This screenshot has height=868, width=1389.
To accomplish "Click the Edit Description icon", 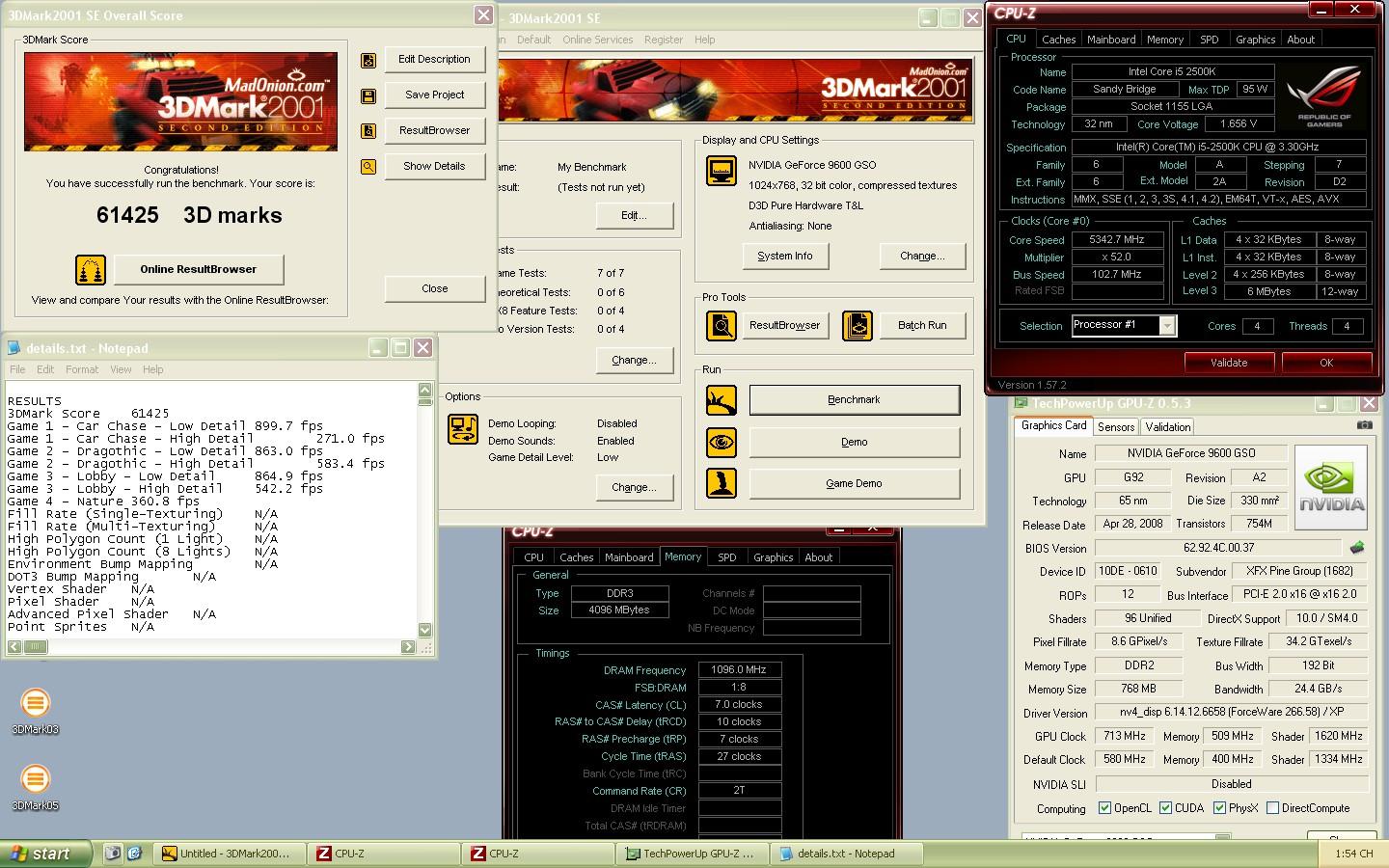I will coord(368,60).
